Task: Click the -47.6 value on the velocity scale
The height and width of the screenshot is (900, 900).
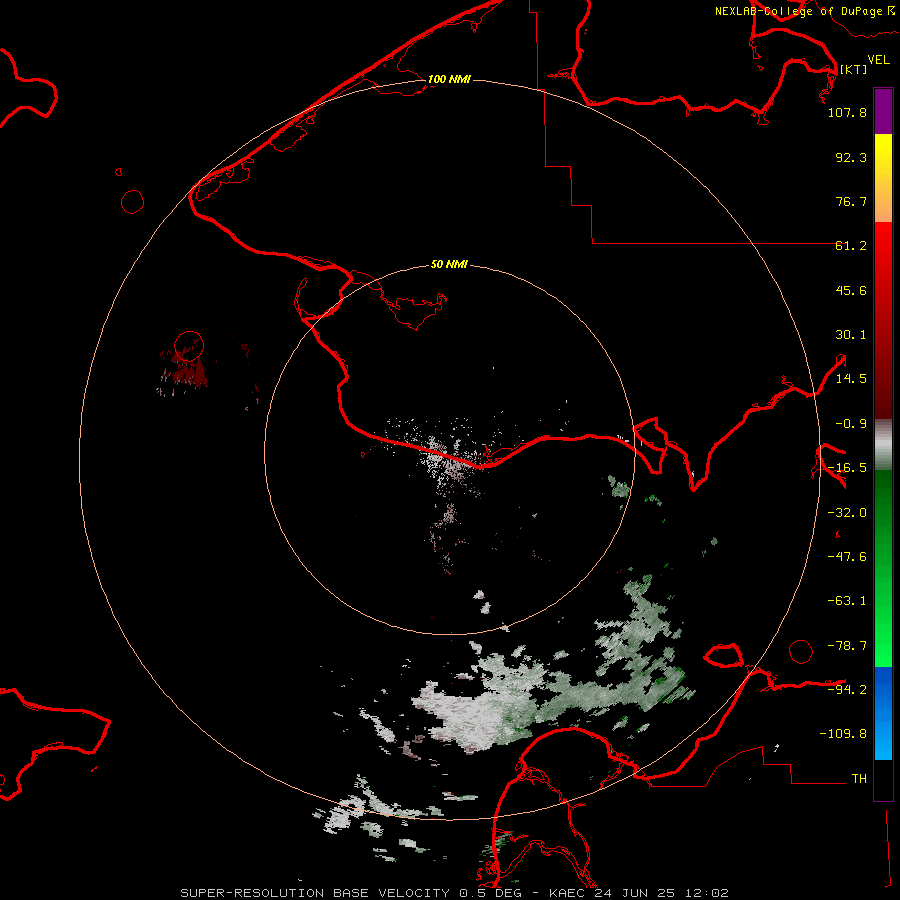Action: [x=847, y=557]
